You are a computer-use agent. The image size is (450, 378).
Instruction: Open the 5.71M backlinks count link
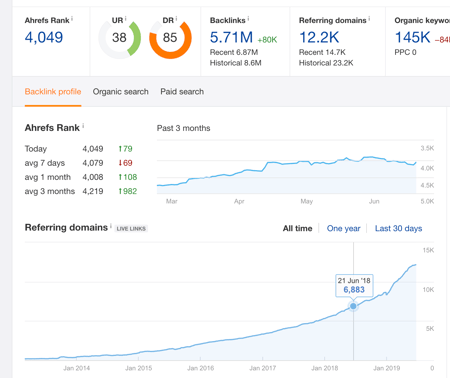[x=231, y=37]
